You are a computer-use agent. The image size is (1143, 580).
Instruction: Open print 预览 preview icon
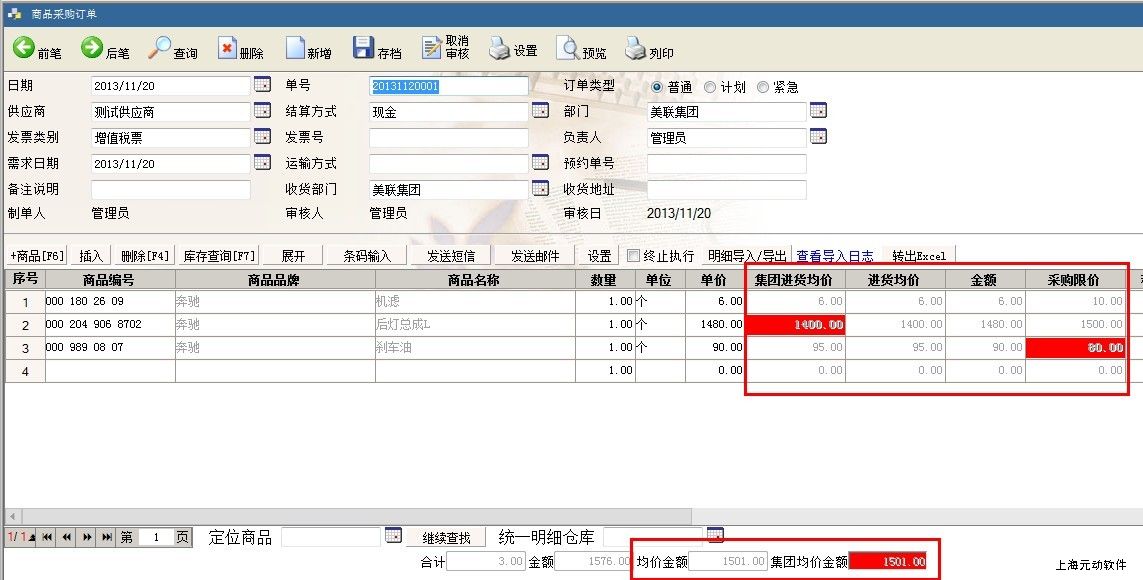coord(567,48)
